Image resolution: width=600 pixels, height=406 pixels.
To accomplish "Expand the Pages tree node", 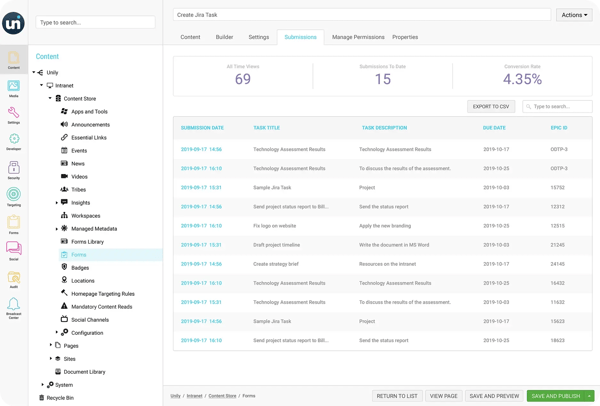I will coord(51,346).
